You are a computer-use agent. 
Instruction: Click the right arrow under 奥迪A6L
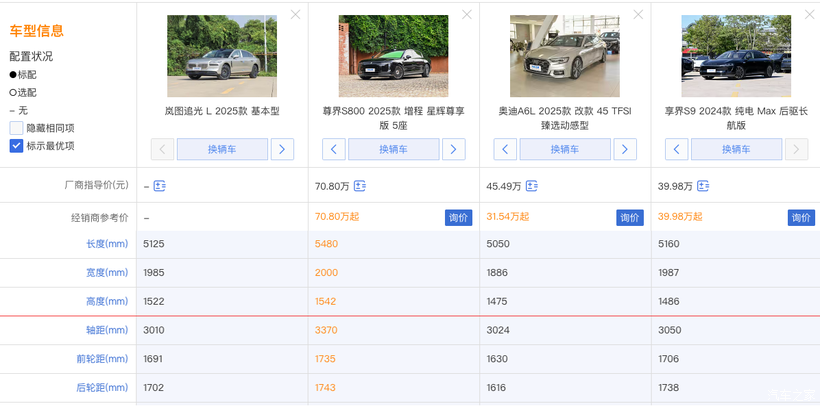click(x=625, y=149)
